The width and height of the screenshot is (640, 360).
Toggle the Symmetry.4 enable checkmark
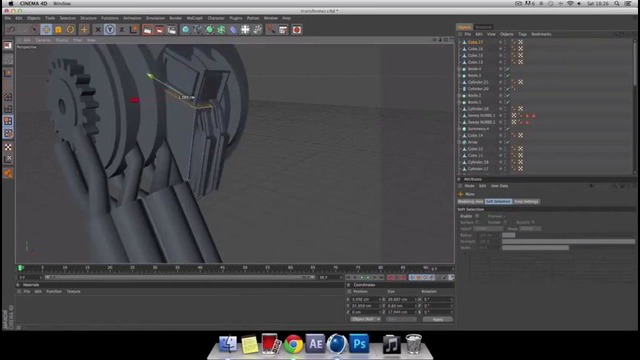[508, 129]
